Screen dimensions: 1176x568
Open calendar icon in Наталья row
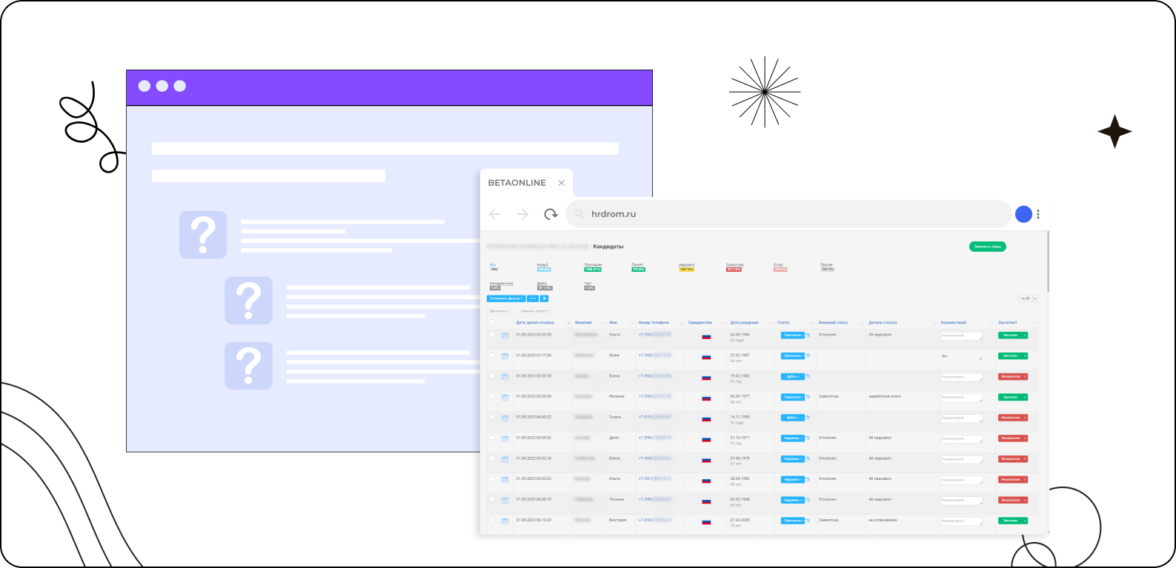[x=505, y=398]
